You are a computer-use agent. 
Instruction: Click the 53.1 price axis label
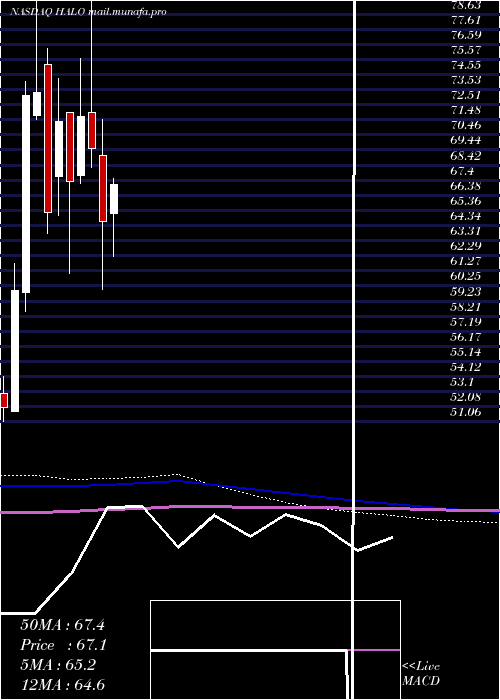coord(462,382)
